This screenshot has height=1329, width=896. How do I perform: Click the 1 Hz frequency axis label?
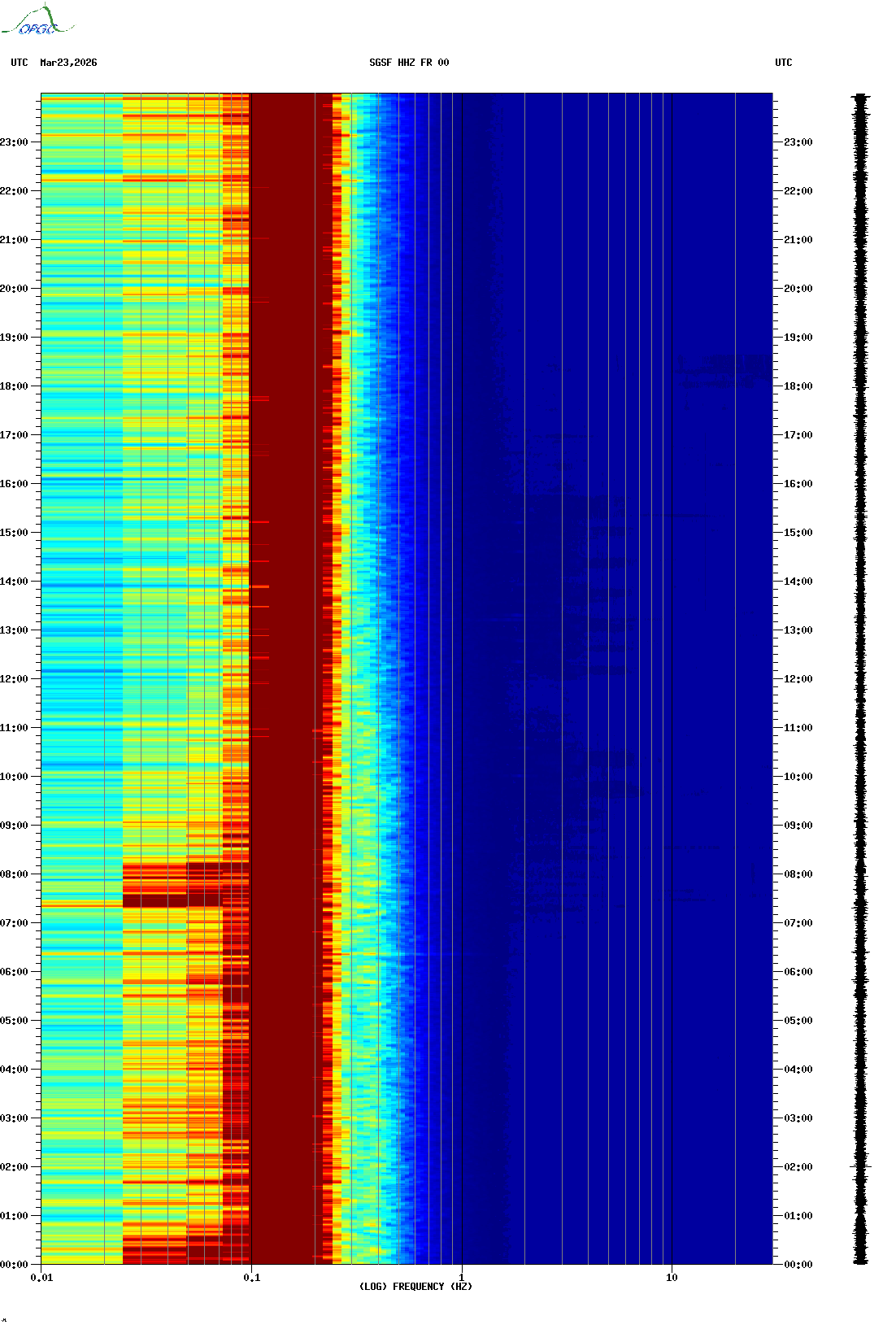coord(462,1278)
